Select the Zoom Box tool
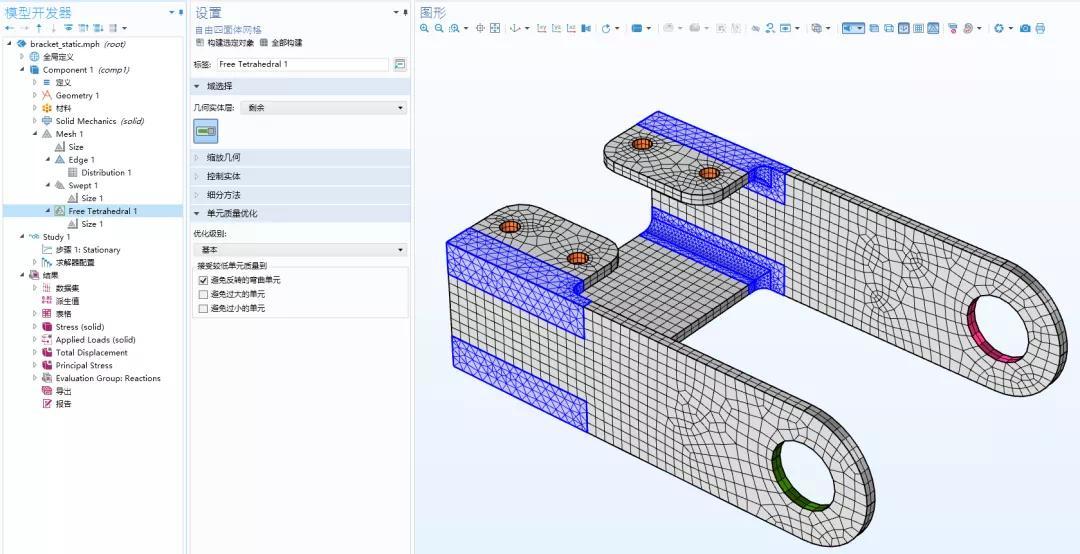Screen dimensions: 1080x554 (454, 28)
